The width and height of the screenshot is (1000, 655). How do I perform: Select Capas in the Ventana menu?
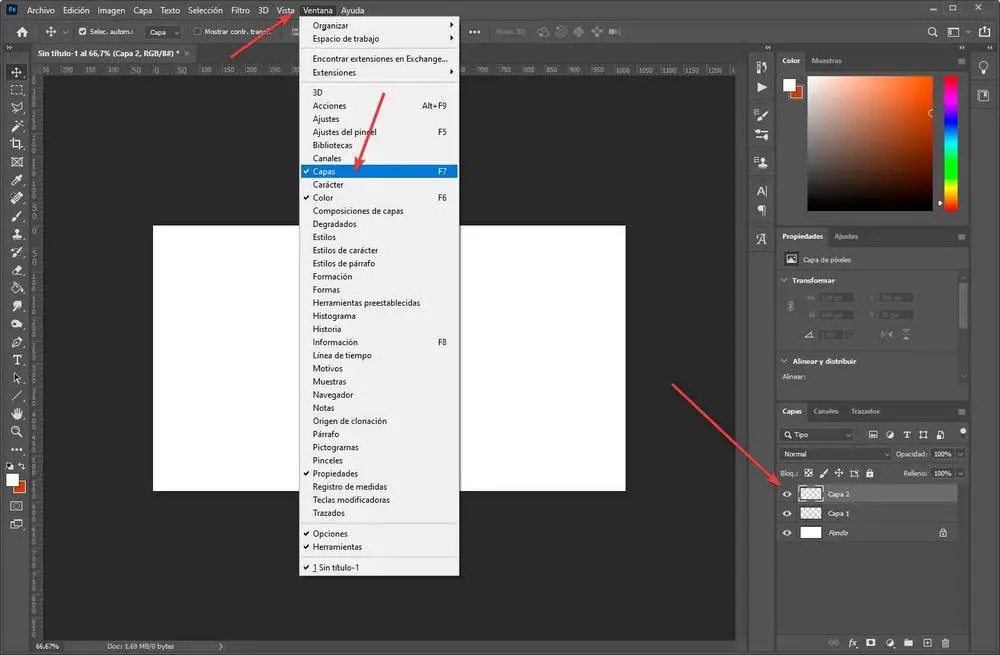point(379,172)
